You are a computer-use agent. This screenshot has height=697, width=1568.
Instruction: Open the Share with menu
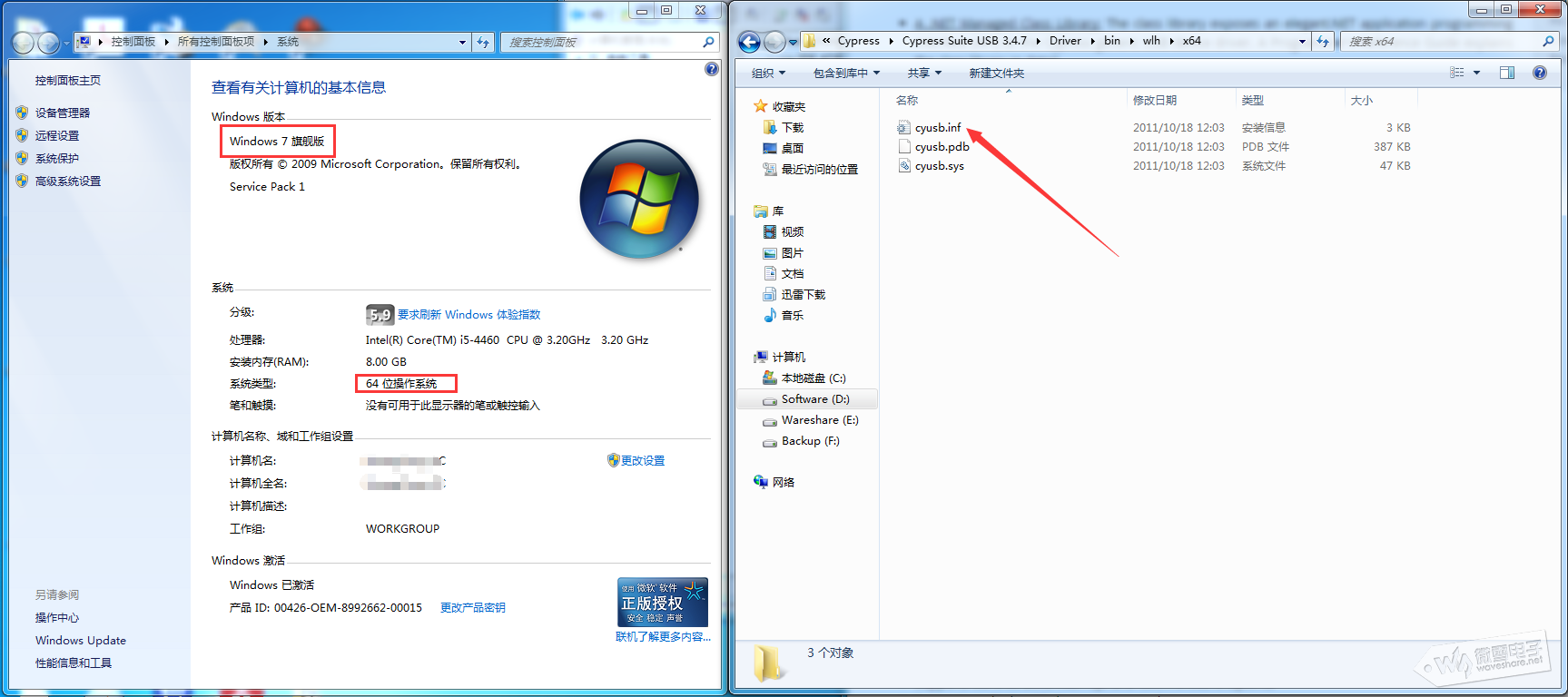pyautogui.click(x=924, y=73)
